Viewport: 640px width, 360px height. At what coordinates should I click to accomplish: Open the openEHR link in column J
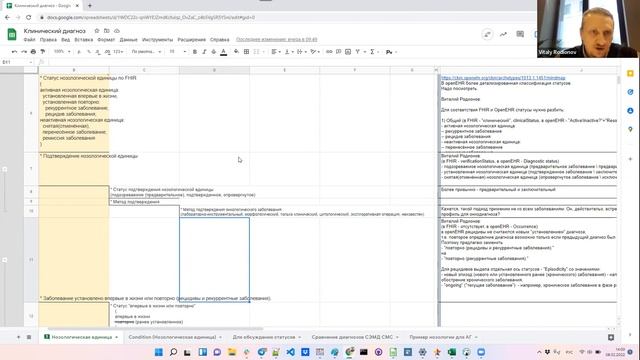point(503,78)
